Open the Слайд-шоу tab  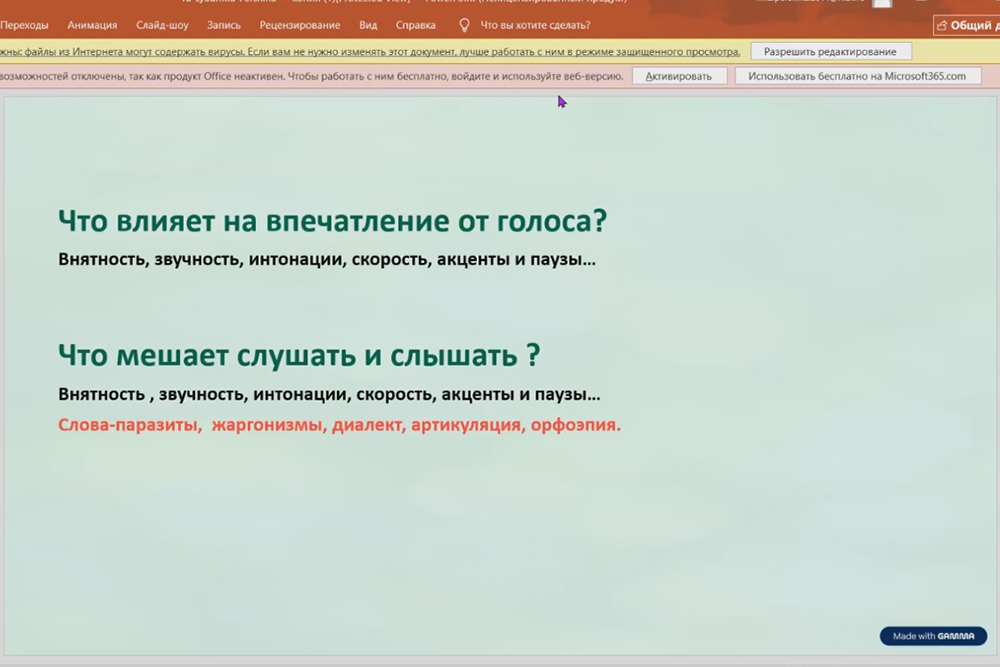tap(162, 25)
